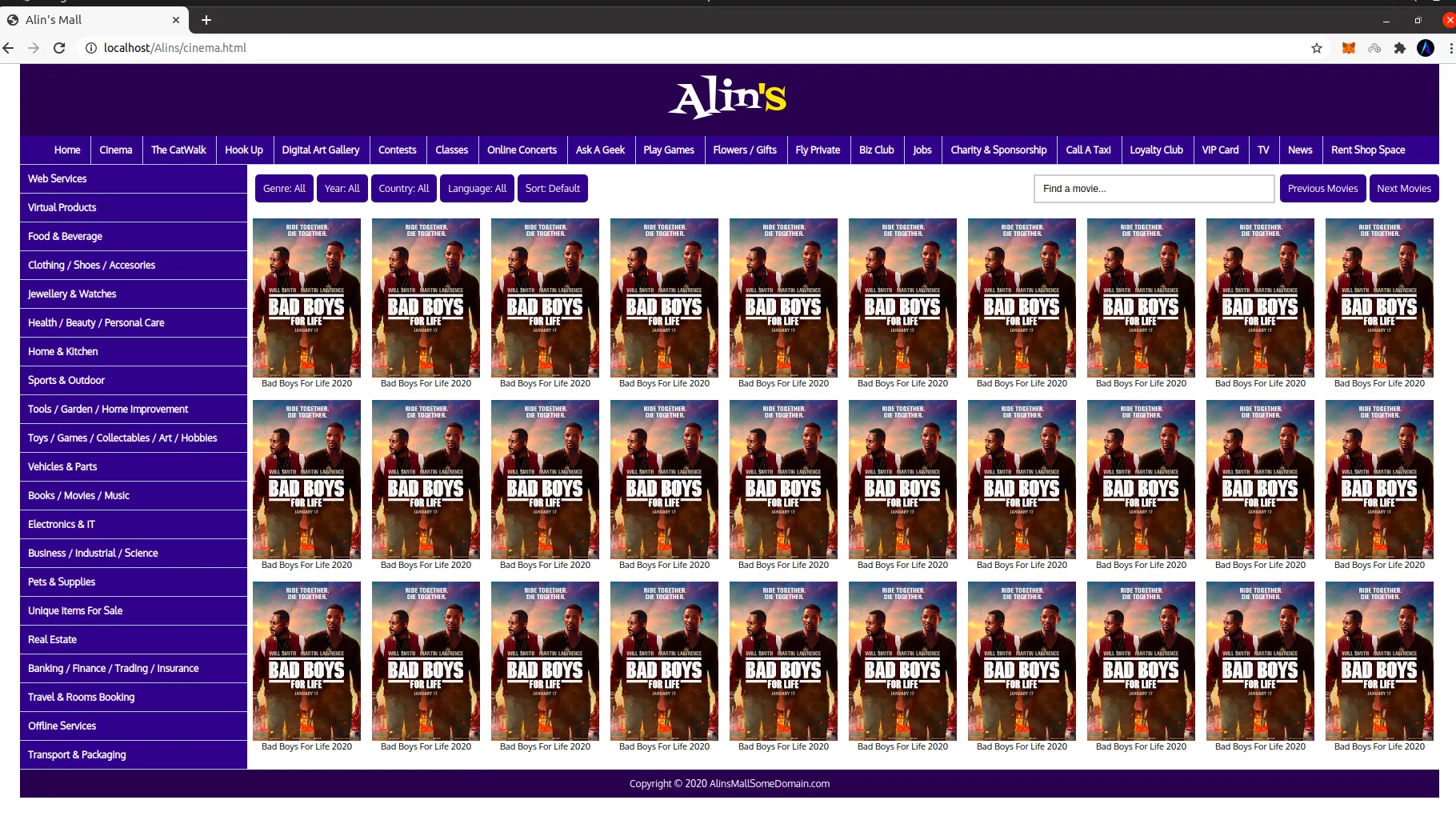Close the Alin's Mall tab

click(176, 20)
